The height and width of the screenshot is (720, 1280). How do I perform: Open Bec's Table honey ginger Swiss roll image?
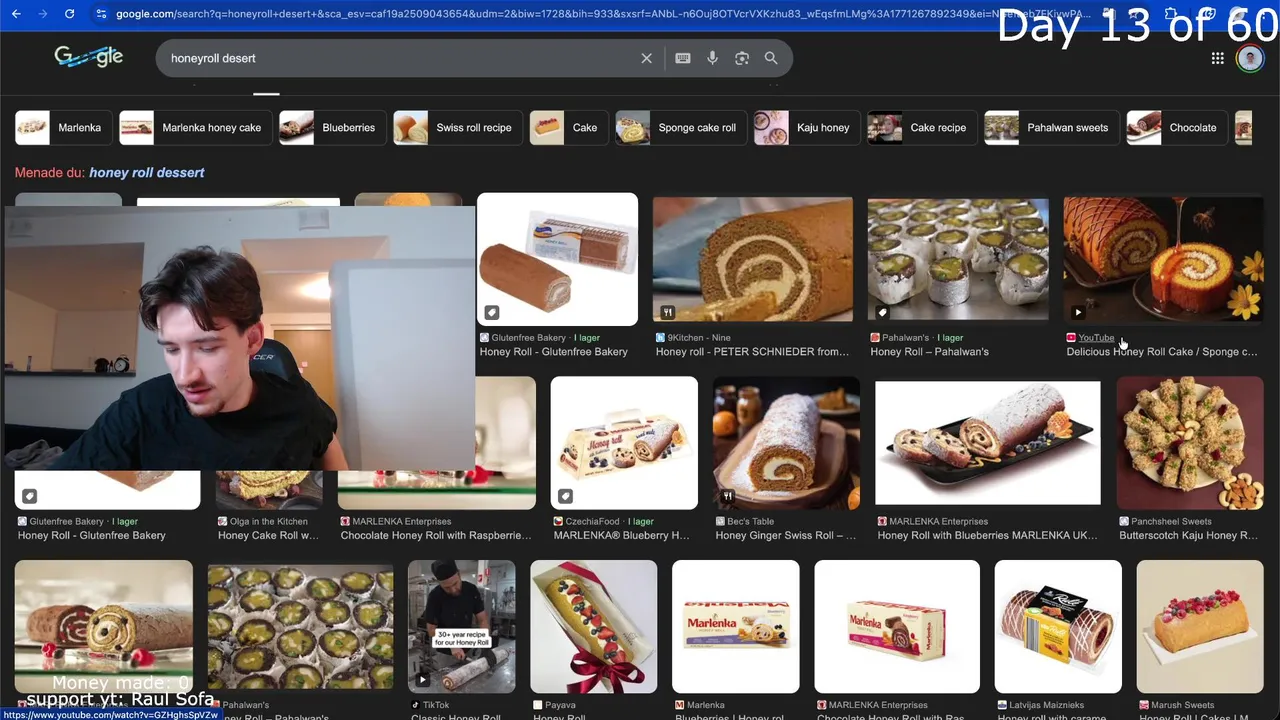[x=786, y=442]
